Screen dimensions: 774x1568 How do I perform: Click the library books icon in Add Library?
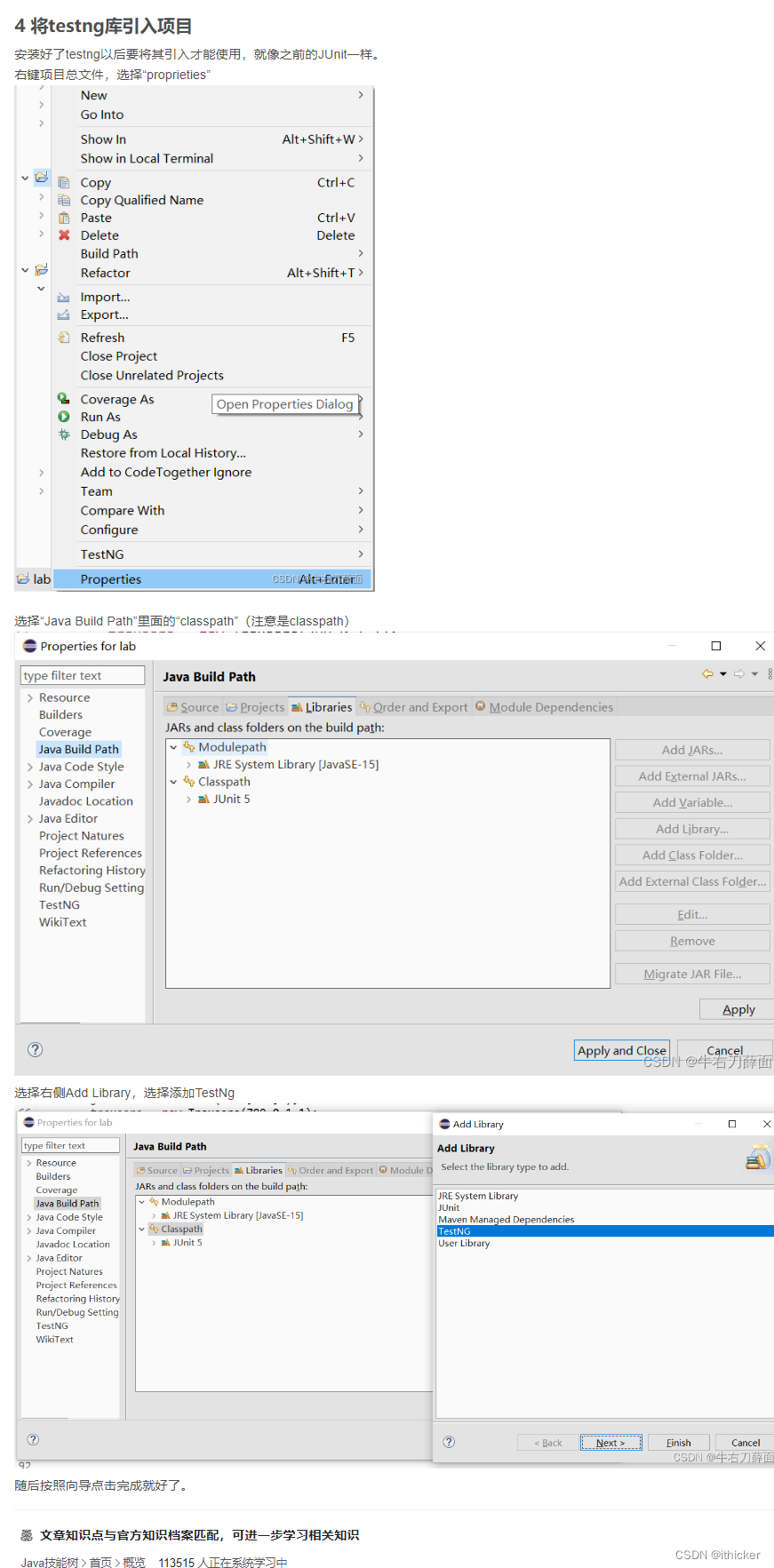[758, 1158]
